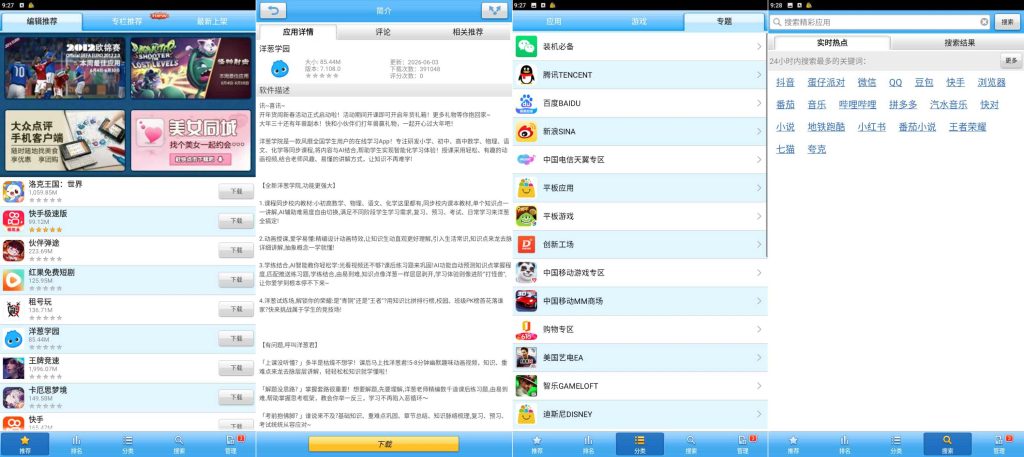The width and height of the screenshot is (1024, 457).
Task: Open the 洛克王国:世界 app icon
Action: (x=14, y=192)
